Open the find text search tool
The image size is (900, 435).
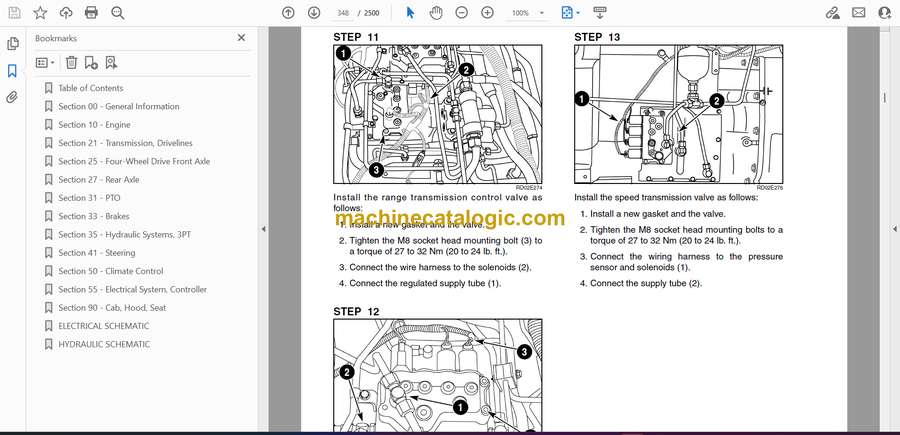point(118,13)
